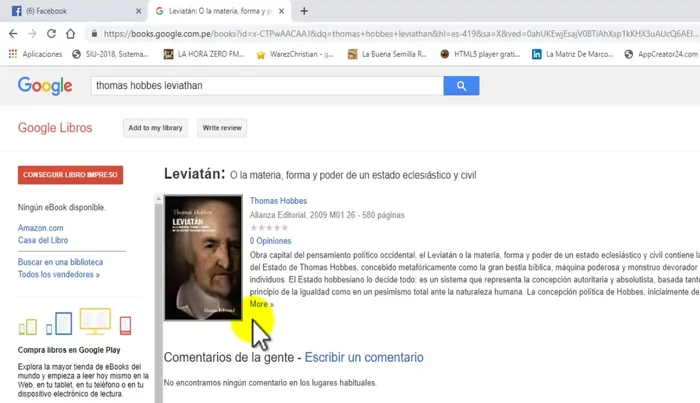The image size is (700, 403).
Task: Click Alianza Editorial publication details text
Action: click(327, 215)
